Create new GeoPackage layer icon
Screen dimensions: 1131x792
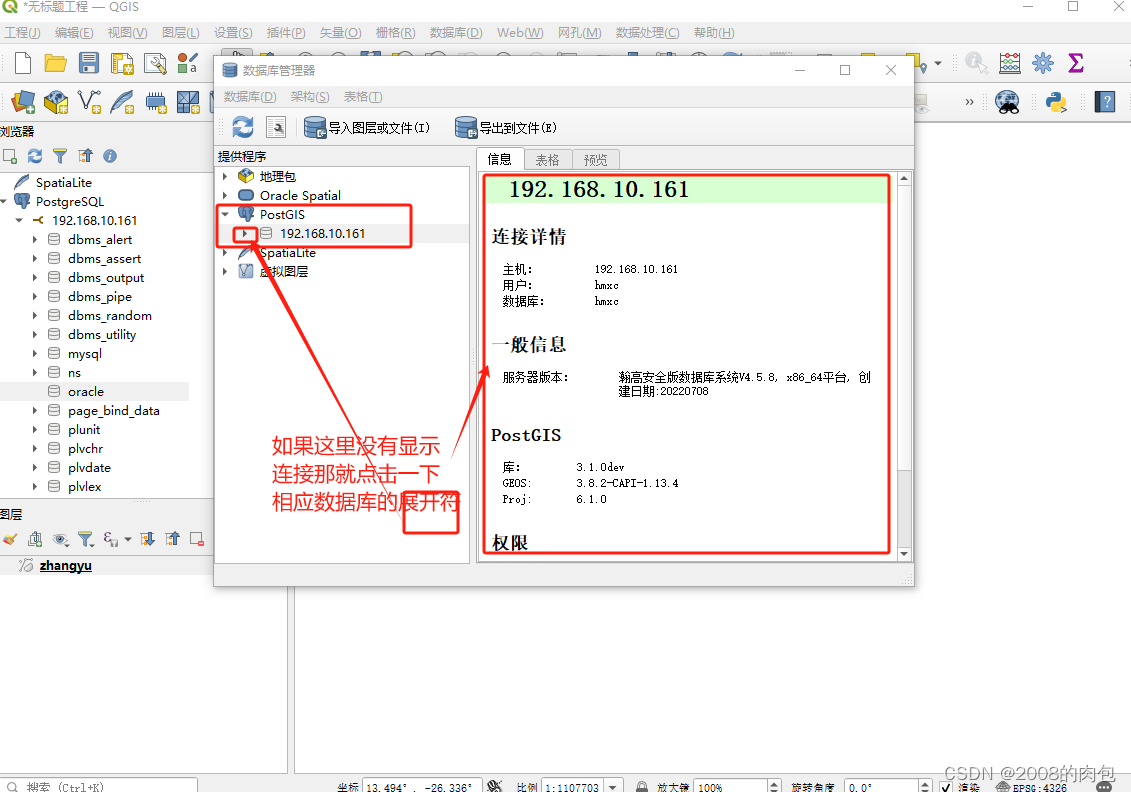(56, 102)
